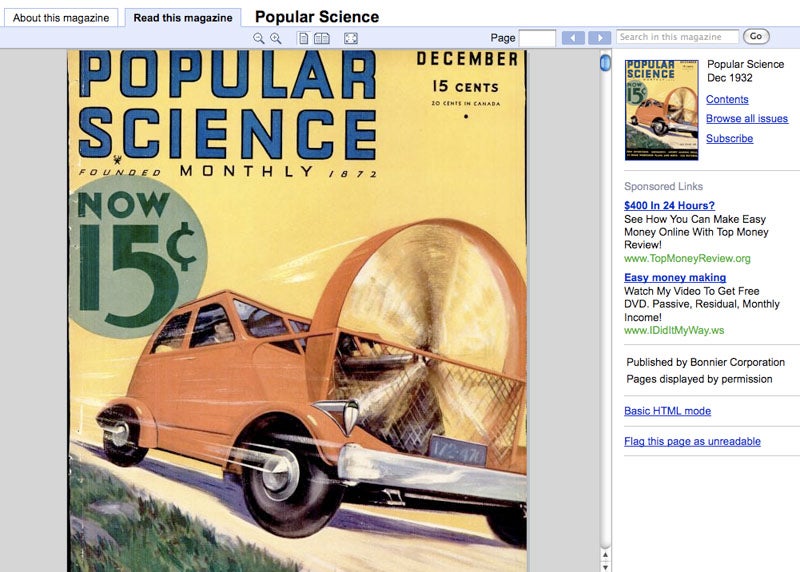Click 'Published by Bonnier Corporation' text
This screenshot has width=800, height=572.
point(706,362)
